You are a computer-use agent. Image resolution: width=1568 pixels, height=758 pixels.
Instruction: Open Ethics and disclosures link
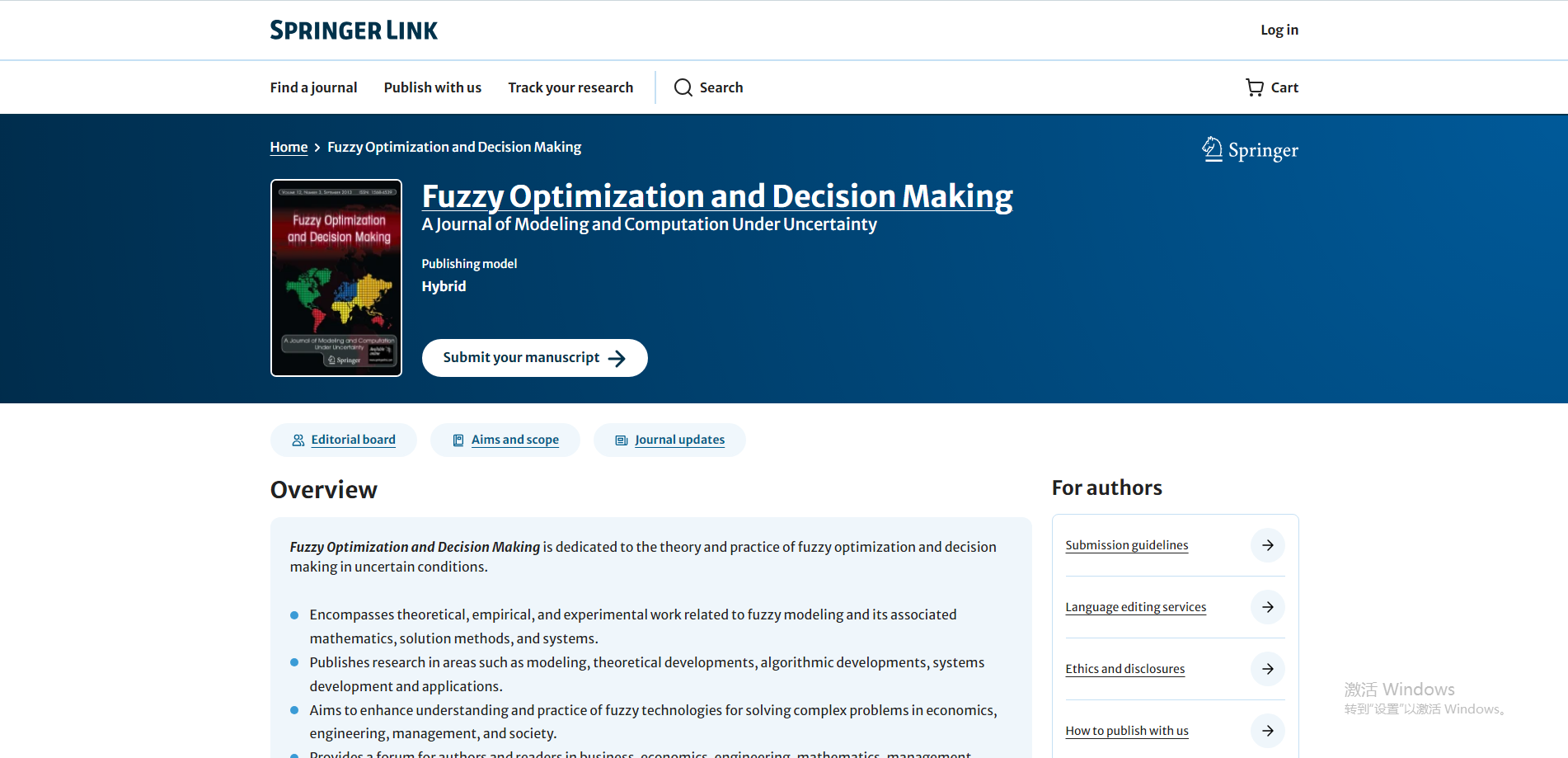click(1125, 669)
